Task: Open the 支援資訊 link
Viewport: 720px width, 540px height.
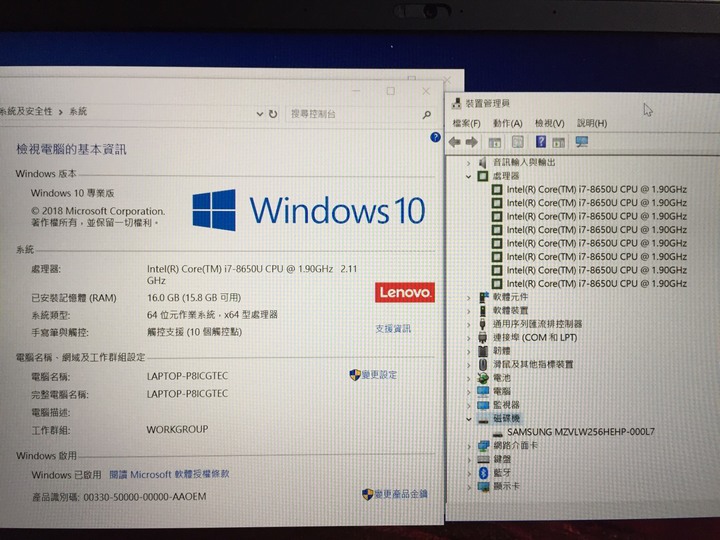Action: click(393, 329)
